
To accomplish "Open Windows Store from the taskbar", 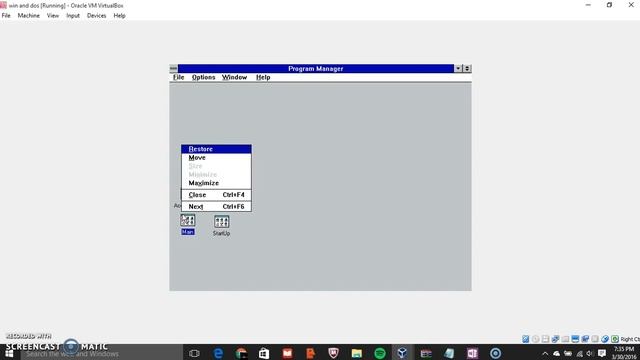I will [x=264, y=353].
